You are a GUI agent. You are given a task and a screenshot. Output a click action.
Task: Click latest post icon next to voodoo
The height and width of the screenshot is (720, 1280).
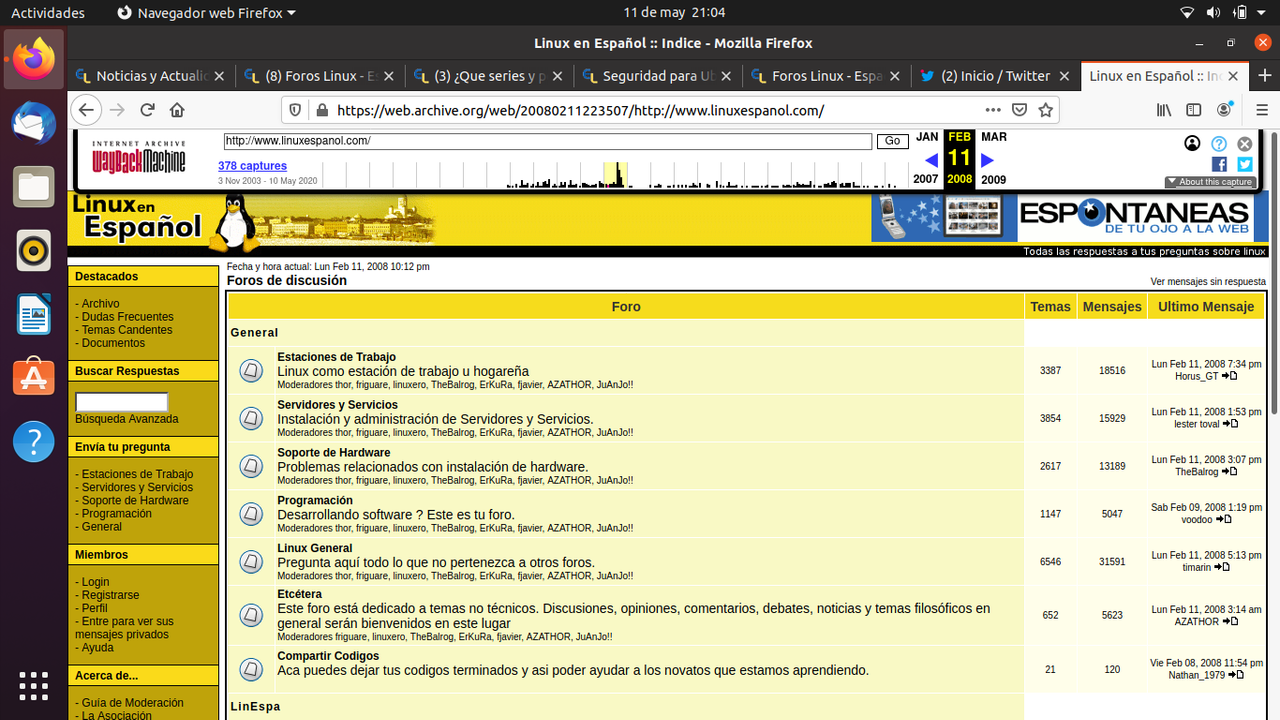click(1224, 520)
